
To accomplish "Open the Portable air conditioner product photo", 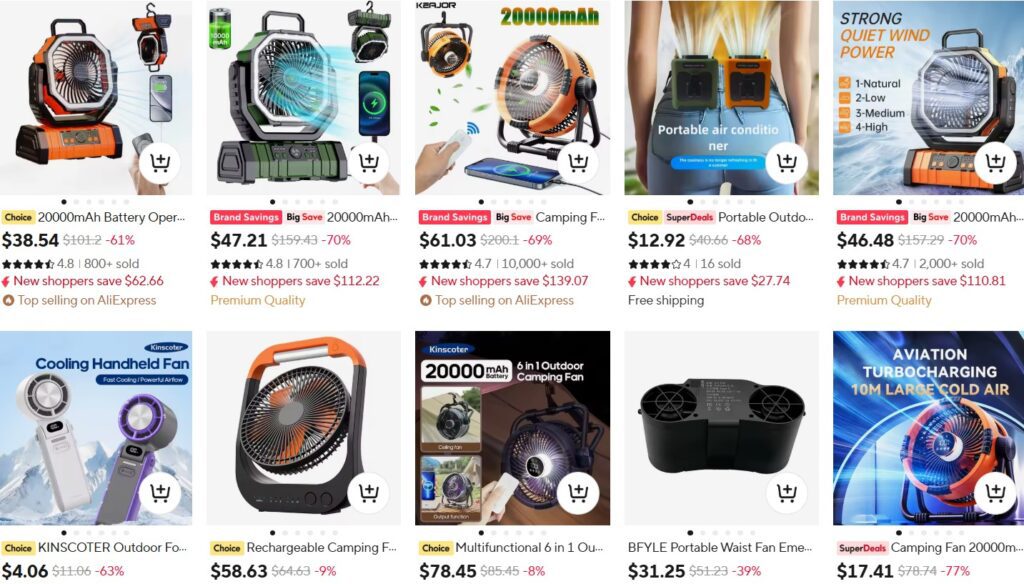I will (x=722, y=97).
